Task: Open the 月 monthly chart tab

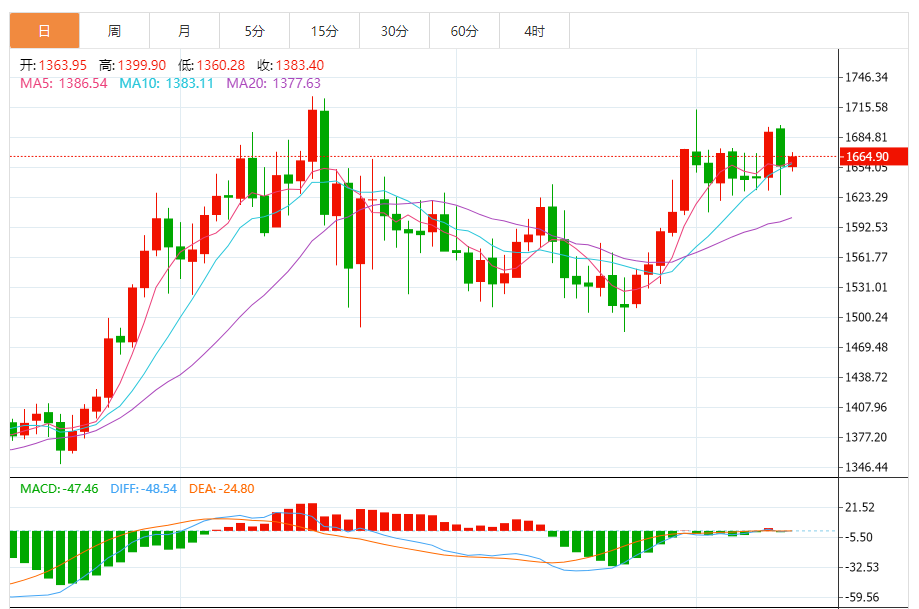Action: pyautogui.click(x=184, y=31)
